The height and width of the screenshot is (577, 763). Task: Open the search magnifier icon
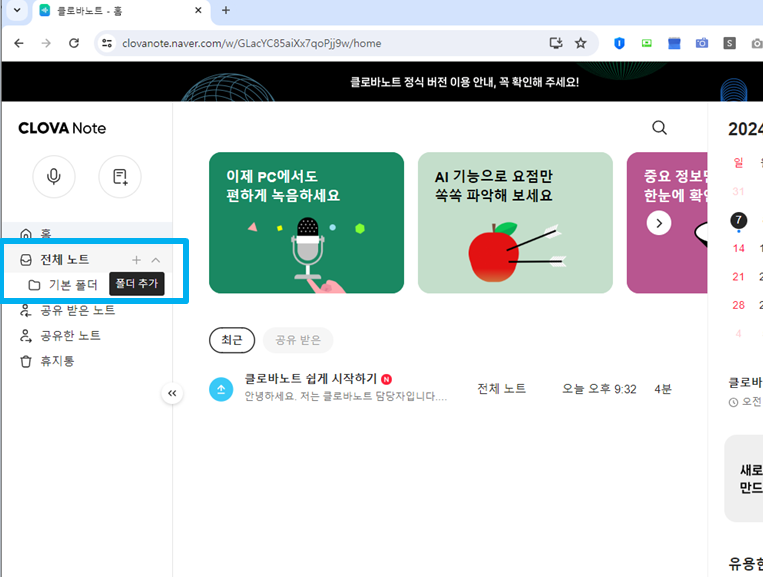(659, 128)
